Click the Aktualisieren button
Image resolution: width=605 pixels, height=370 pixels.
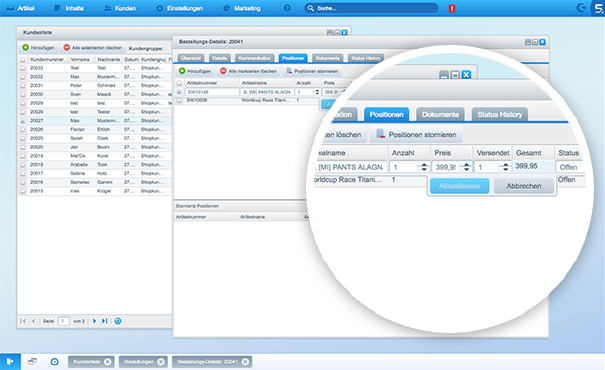click(459, 186)
